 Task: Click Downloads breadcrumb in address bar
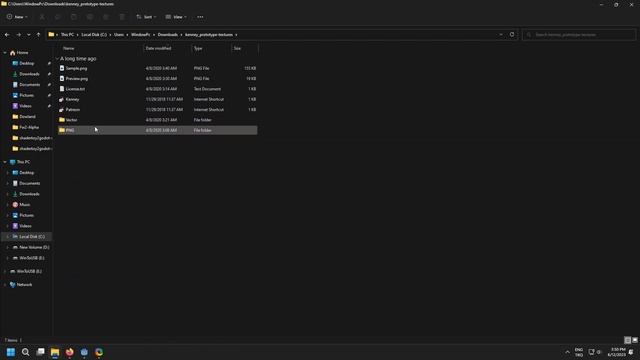click(x=168, y=35)
